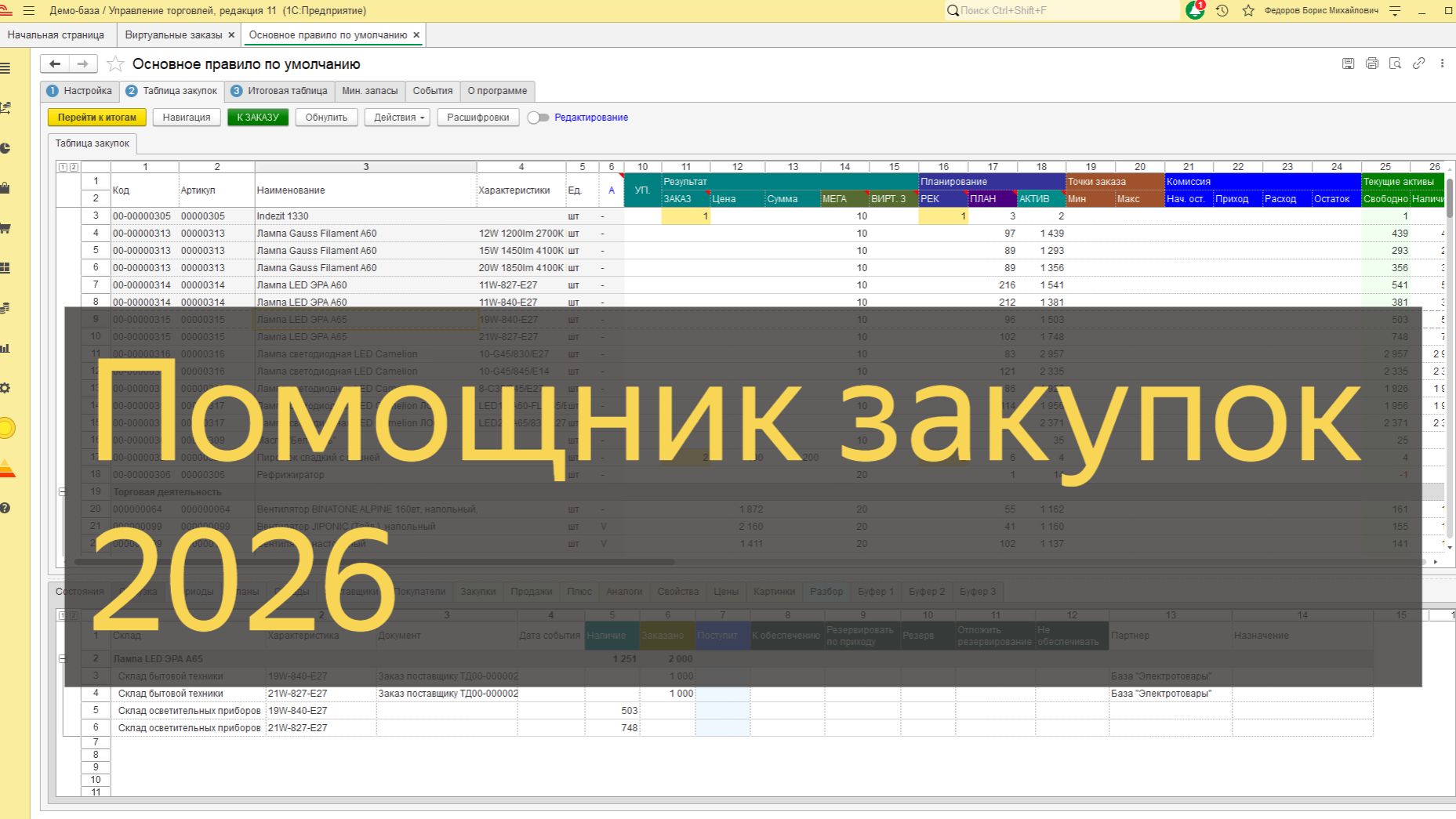Collapse the Лампа LED ЭРА А65 group
This screenshot has width=1456, height=819.
tap(63, 658)
